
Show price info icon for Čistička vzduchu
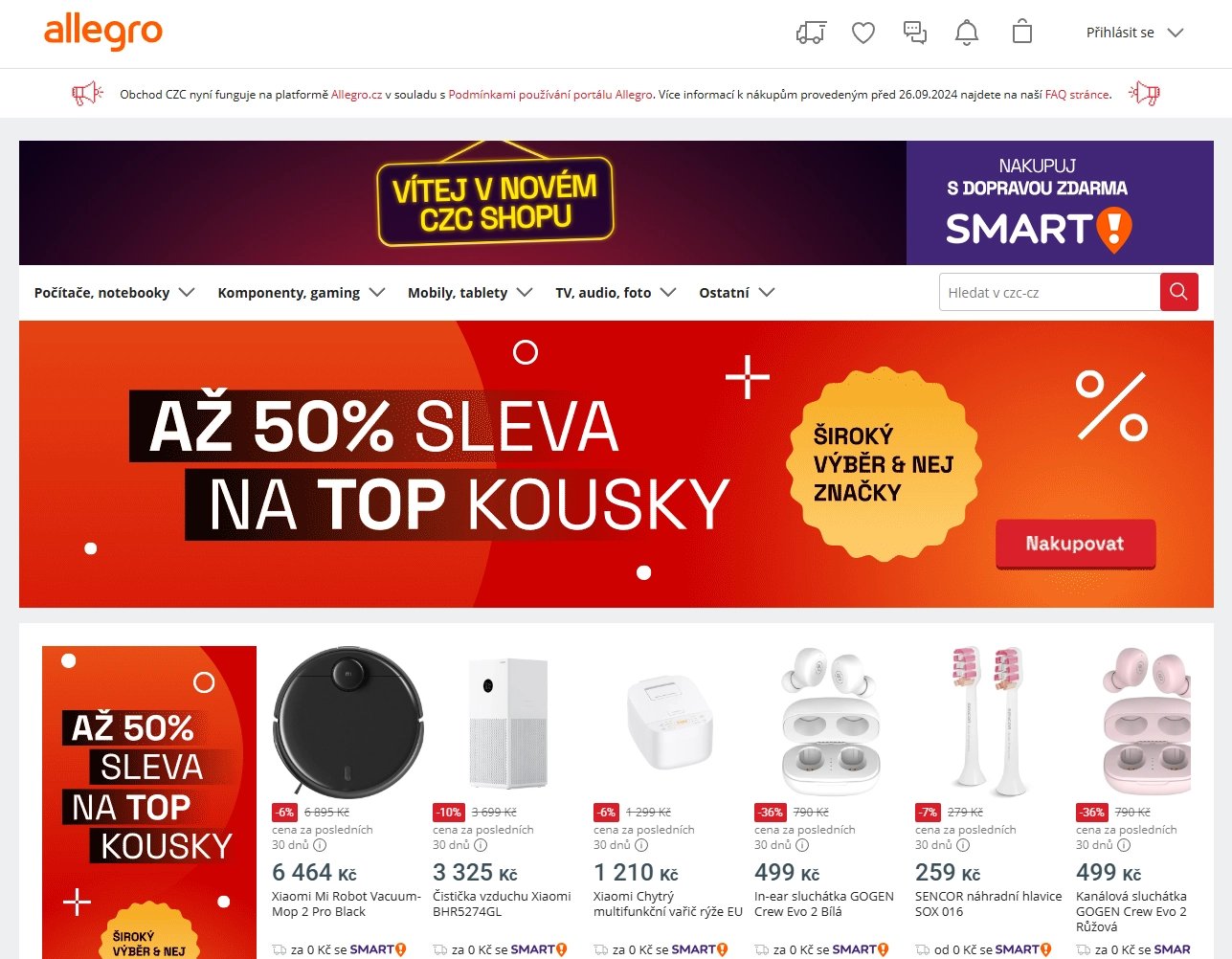(x=481, y=845)
